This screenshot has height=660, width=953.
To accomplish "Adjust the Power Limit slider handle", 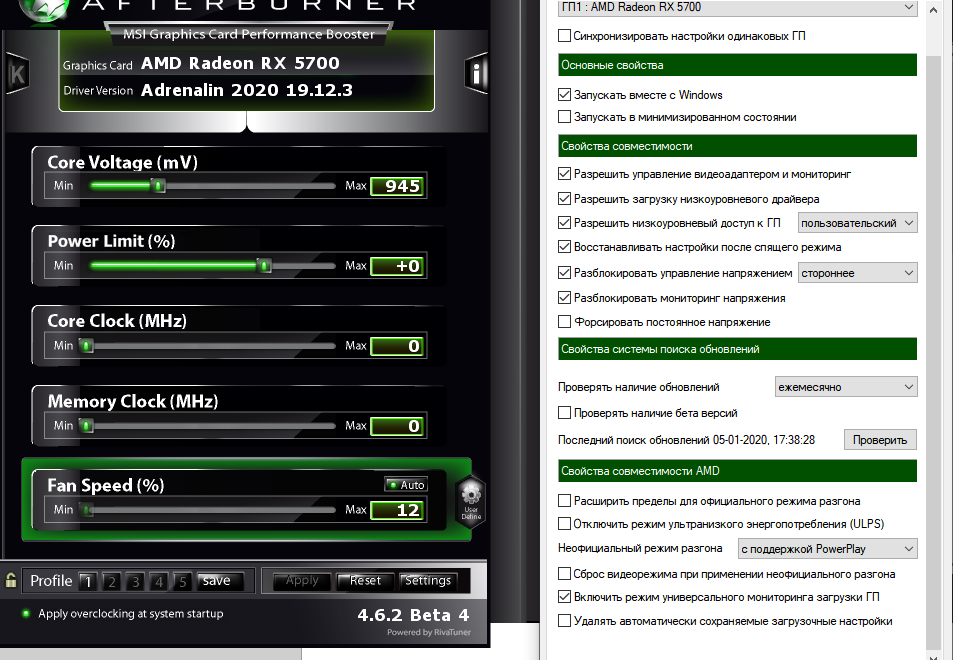I will pyautogui.click(x=264, y=266).
